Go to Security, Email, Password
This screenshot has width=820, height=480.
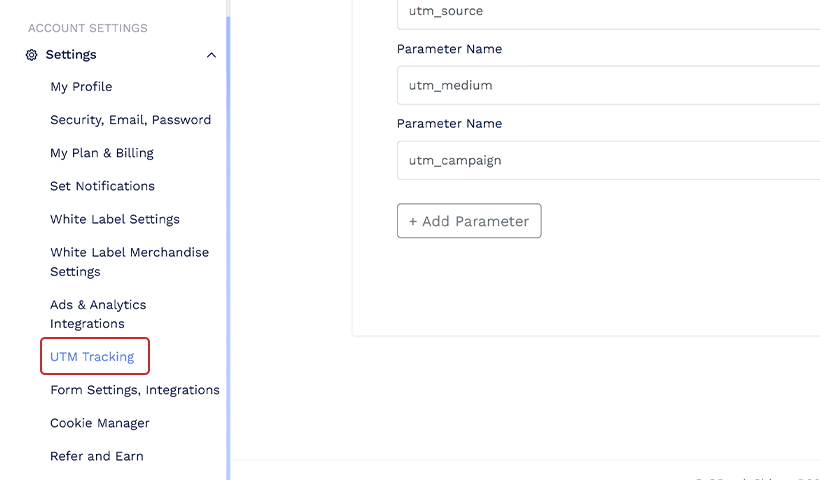(x=131, y=120)
